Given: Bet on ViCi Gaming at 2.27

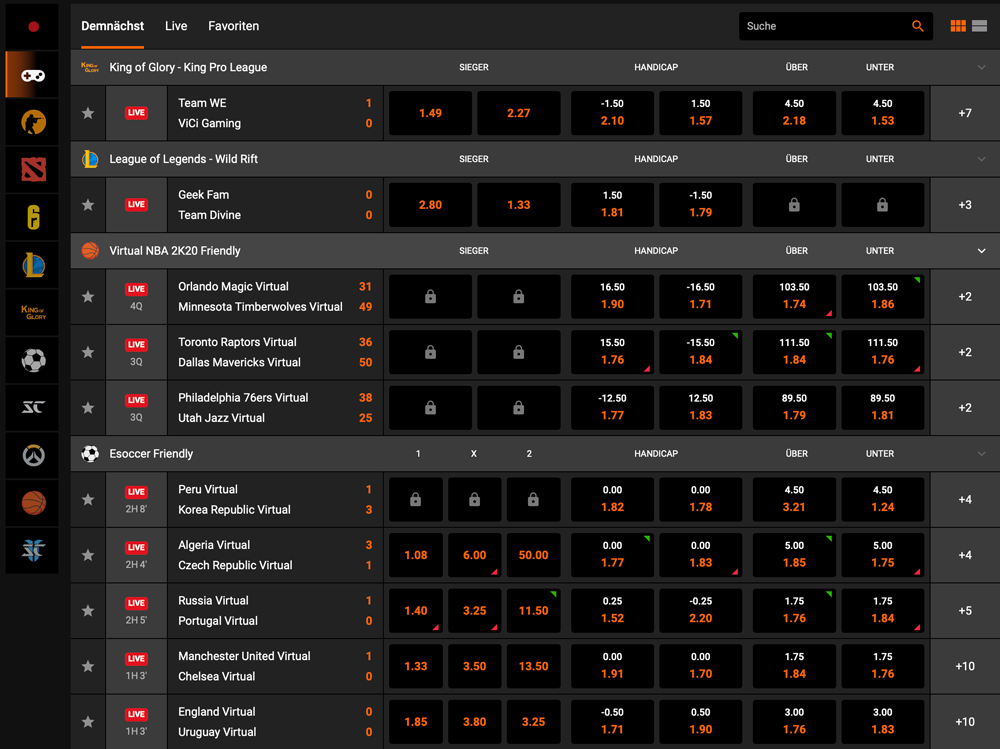Looking at the screenshot, I should coord(518,113).
